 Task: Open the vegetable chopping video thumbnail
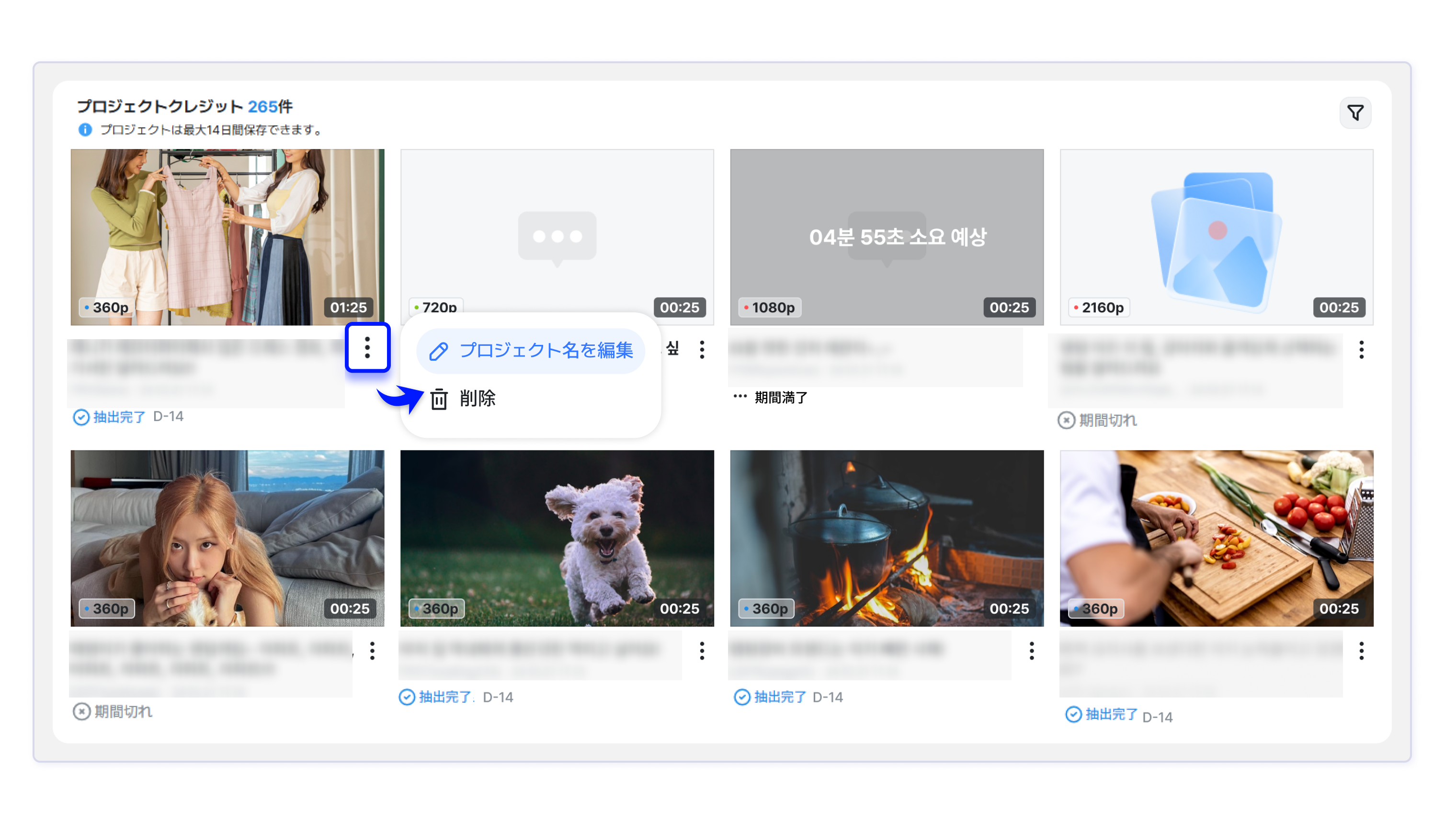click(x=1216, y=538)
